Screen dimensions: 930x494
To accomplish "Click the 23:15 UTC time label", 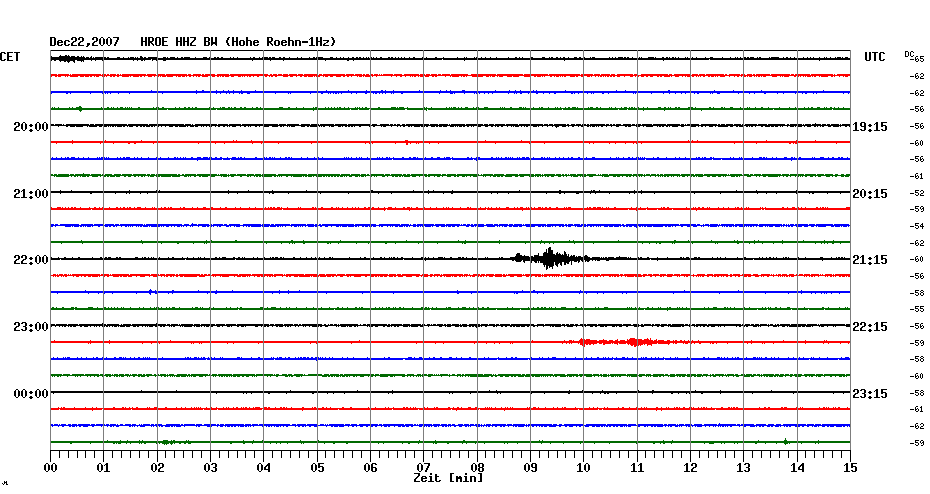I will (x=870, y=394).
